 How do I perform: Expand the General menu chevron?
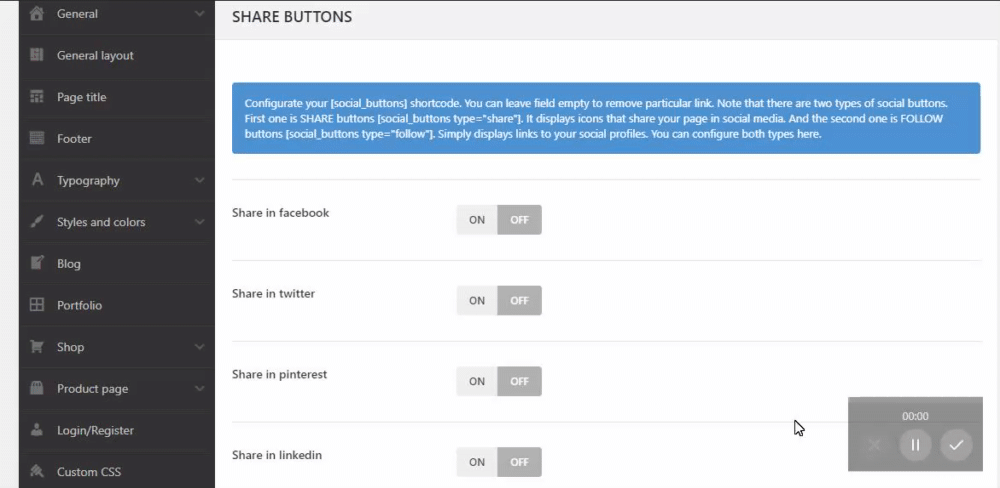click(199, 14)
